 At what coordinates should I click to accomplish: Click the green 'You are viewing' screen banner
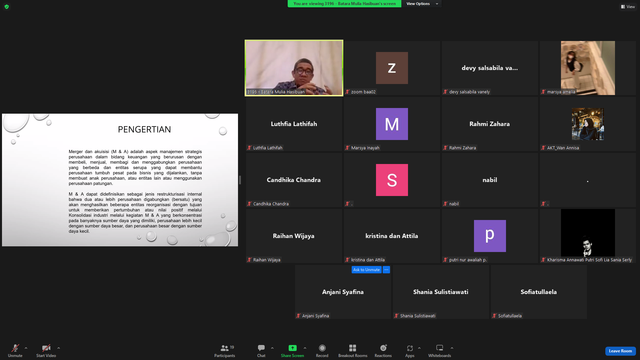click(344, 4)
